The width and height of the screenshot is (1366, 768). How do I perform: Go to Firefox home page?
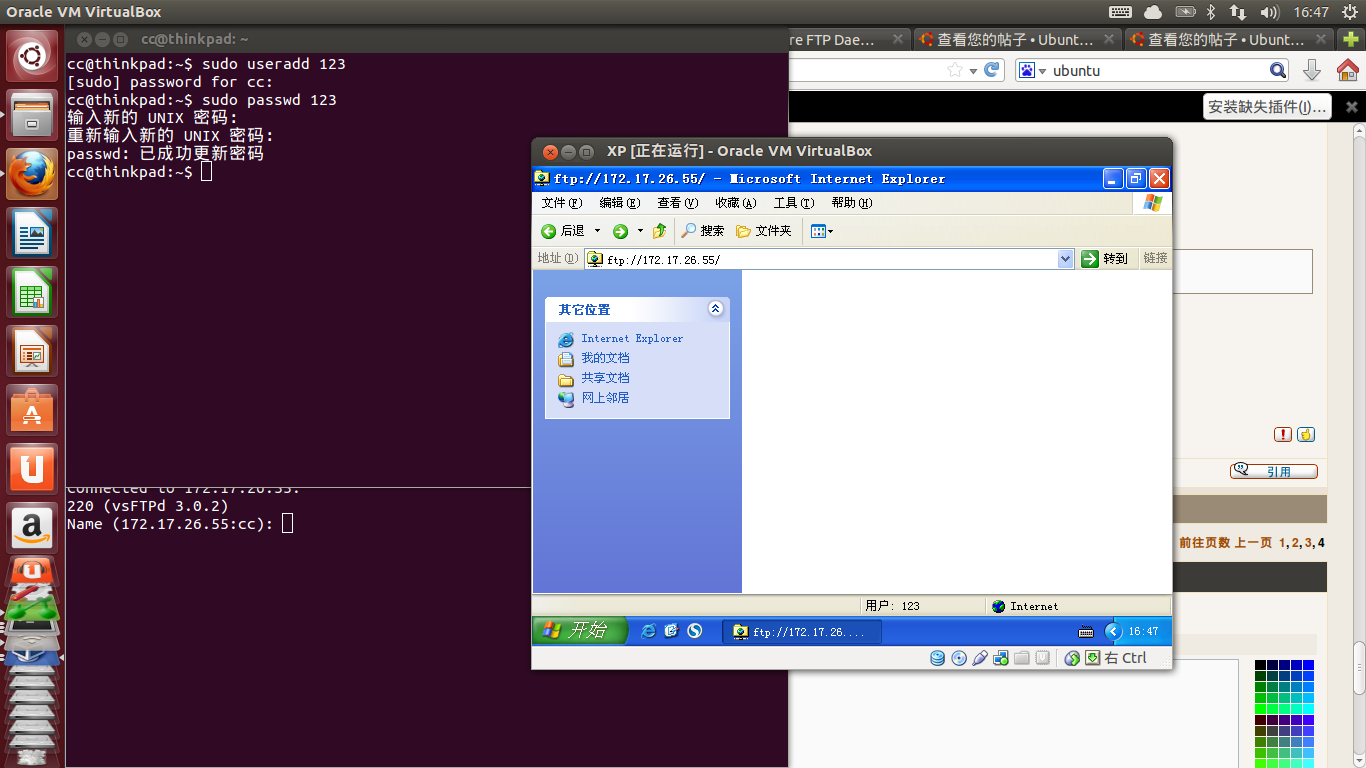coord(1348,70)
